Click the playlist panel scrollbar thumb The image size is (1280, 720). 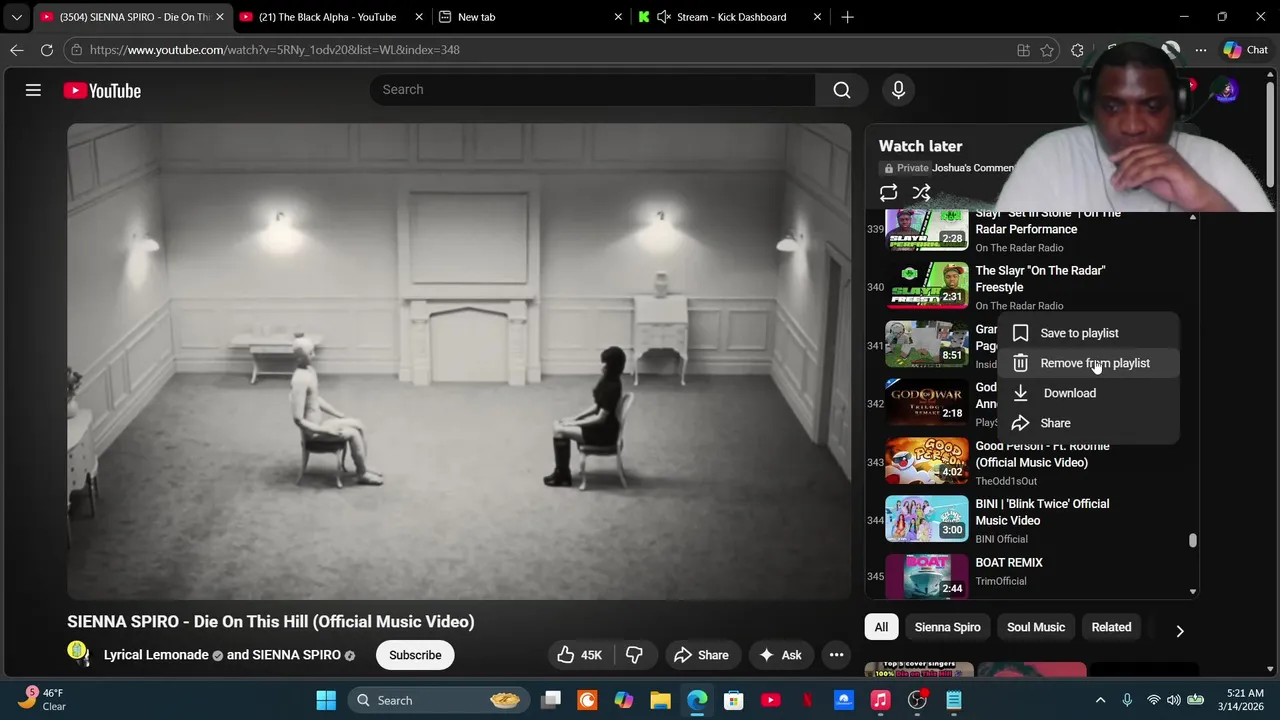[x=1192, y=540]
